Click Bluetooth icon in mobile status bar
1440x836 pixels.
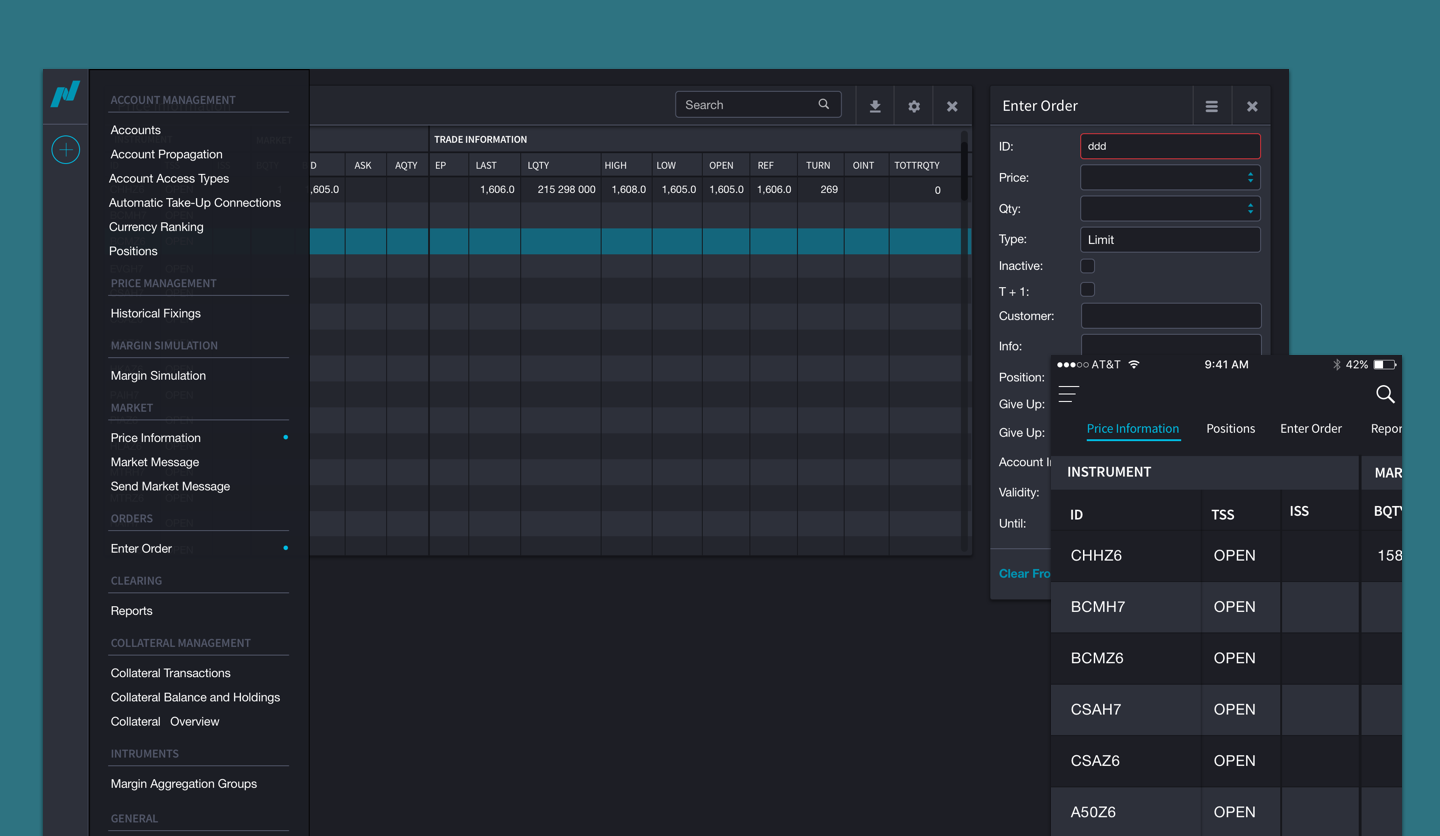1336,365
